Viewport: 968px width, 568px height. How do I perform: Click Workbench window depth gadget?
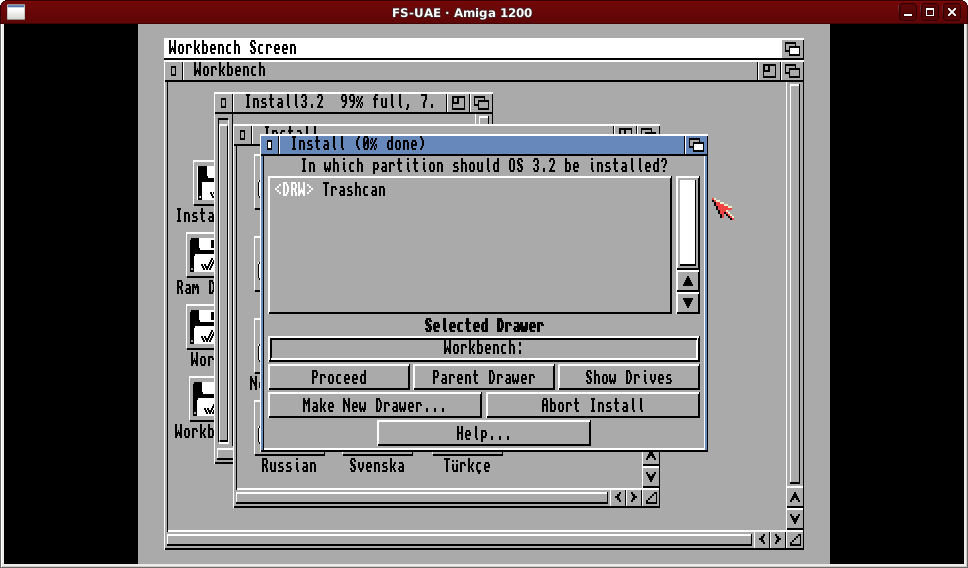point(793,71)
